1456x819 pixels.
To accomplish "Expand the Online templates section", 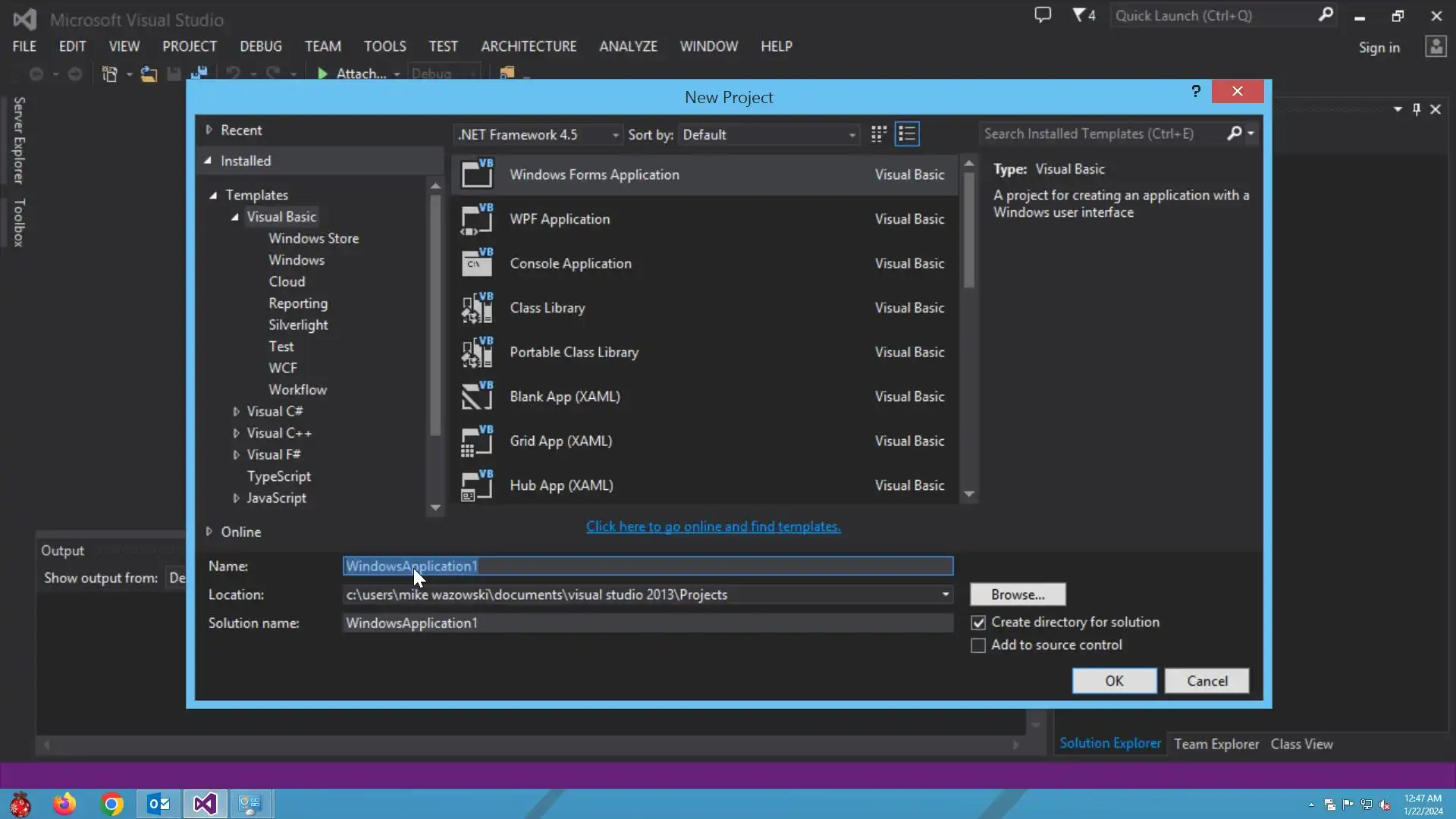I will coord(209,532).
